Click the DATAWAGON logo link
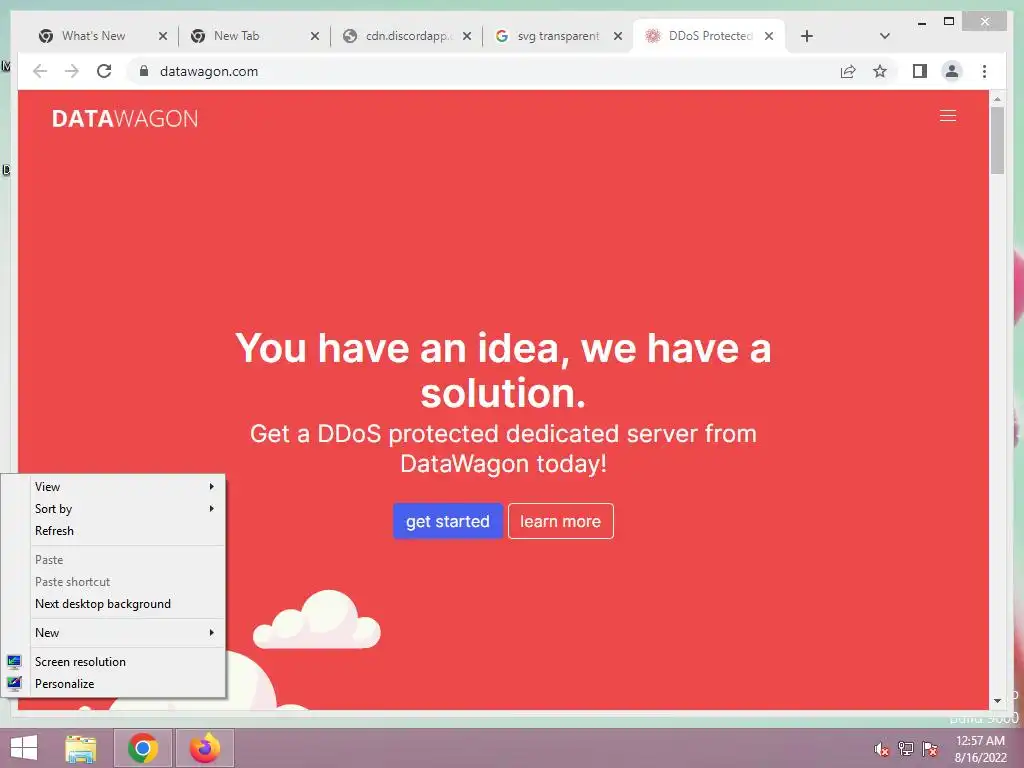 pyautogui.click(x=125, y=118)
